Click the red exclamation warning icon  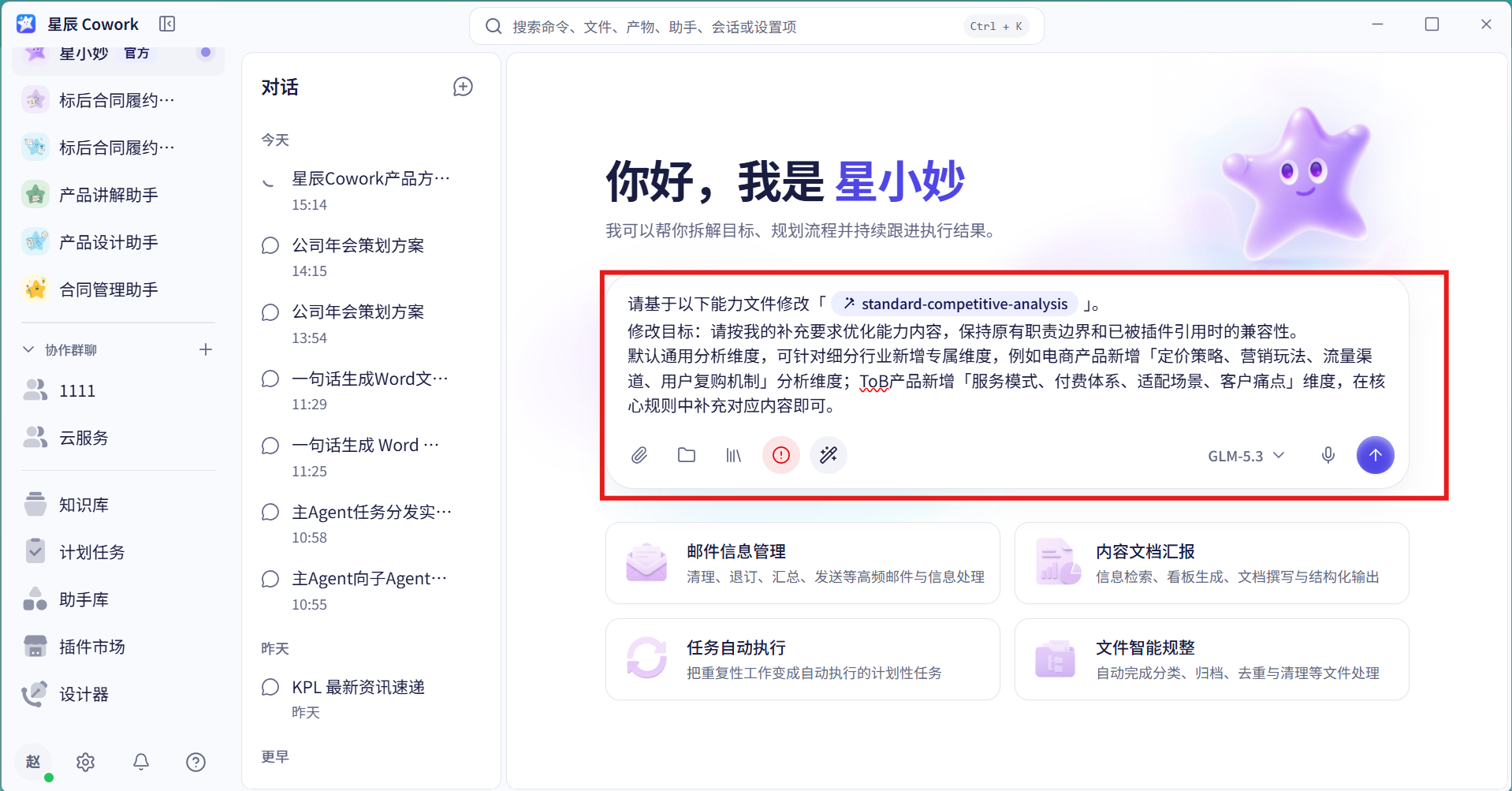781,455
